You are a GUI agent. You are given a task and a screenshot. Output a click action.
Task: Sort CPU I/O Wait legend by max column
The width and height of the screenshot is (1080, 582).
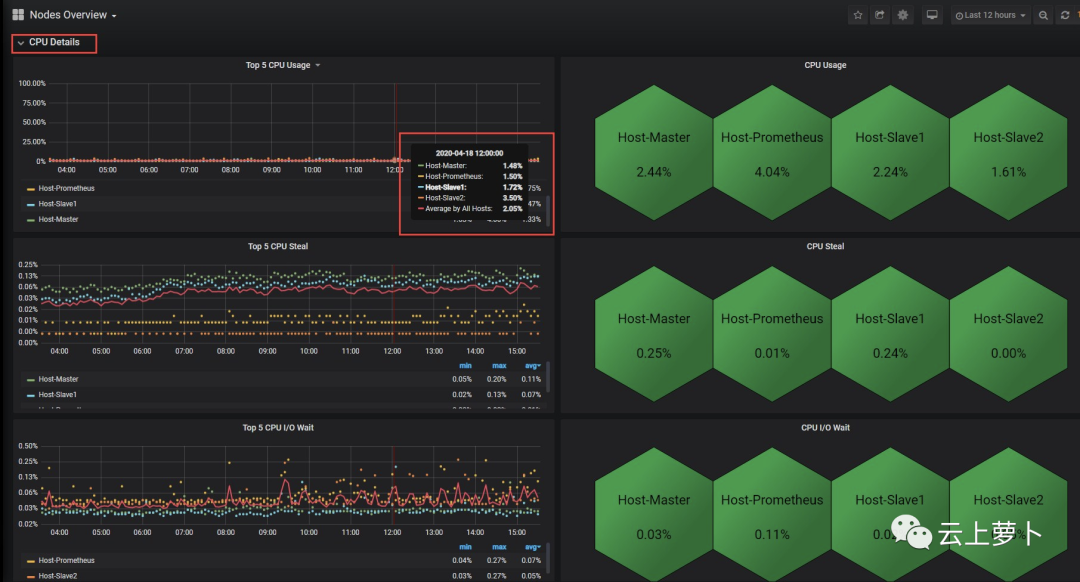(x=499, y=547)
